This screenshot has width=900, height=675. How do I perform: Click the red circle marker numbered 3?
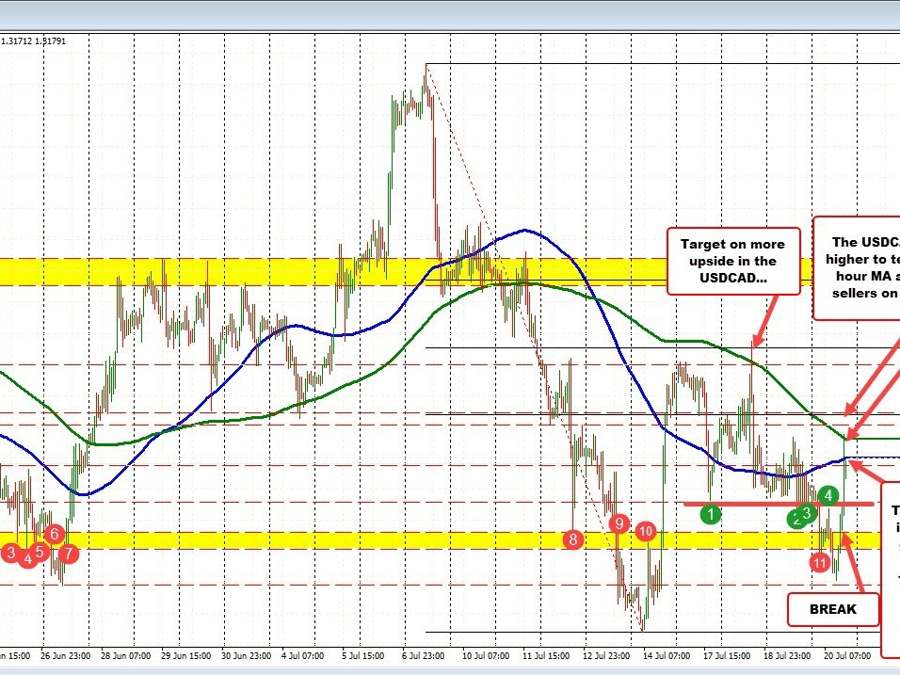point(11,553)
